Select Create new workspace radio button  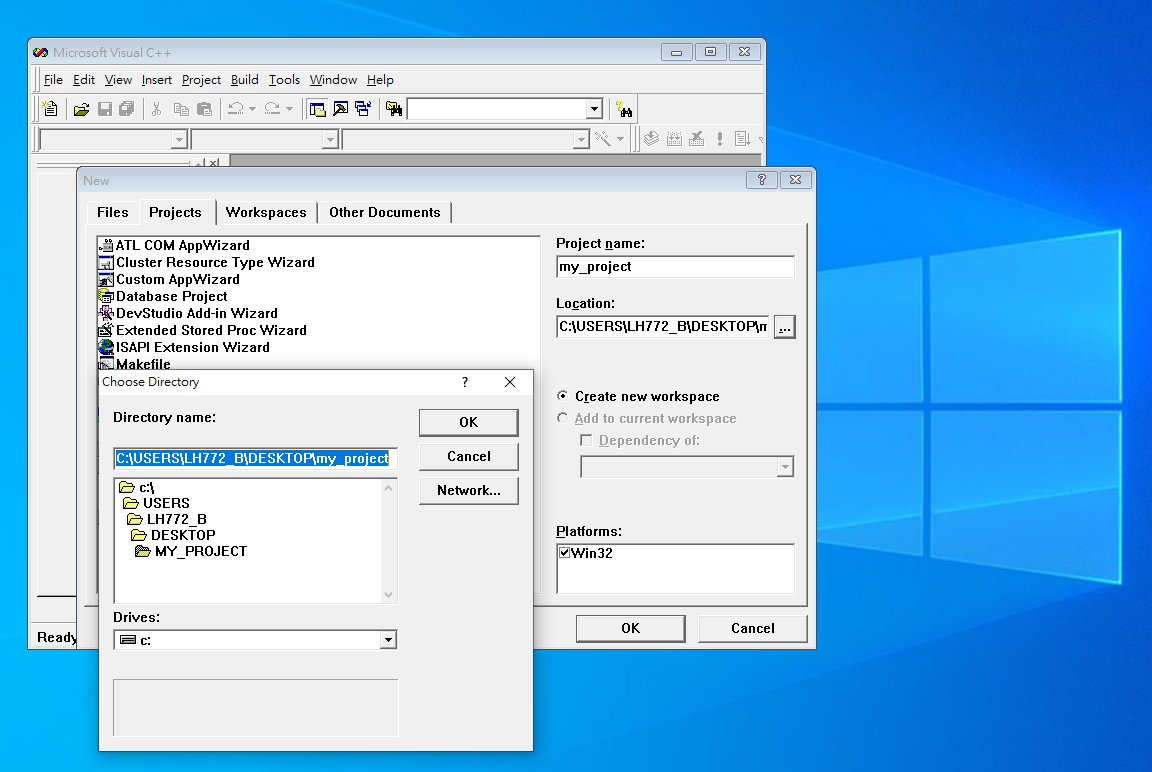(x=563, y=396)
